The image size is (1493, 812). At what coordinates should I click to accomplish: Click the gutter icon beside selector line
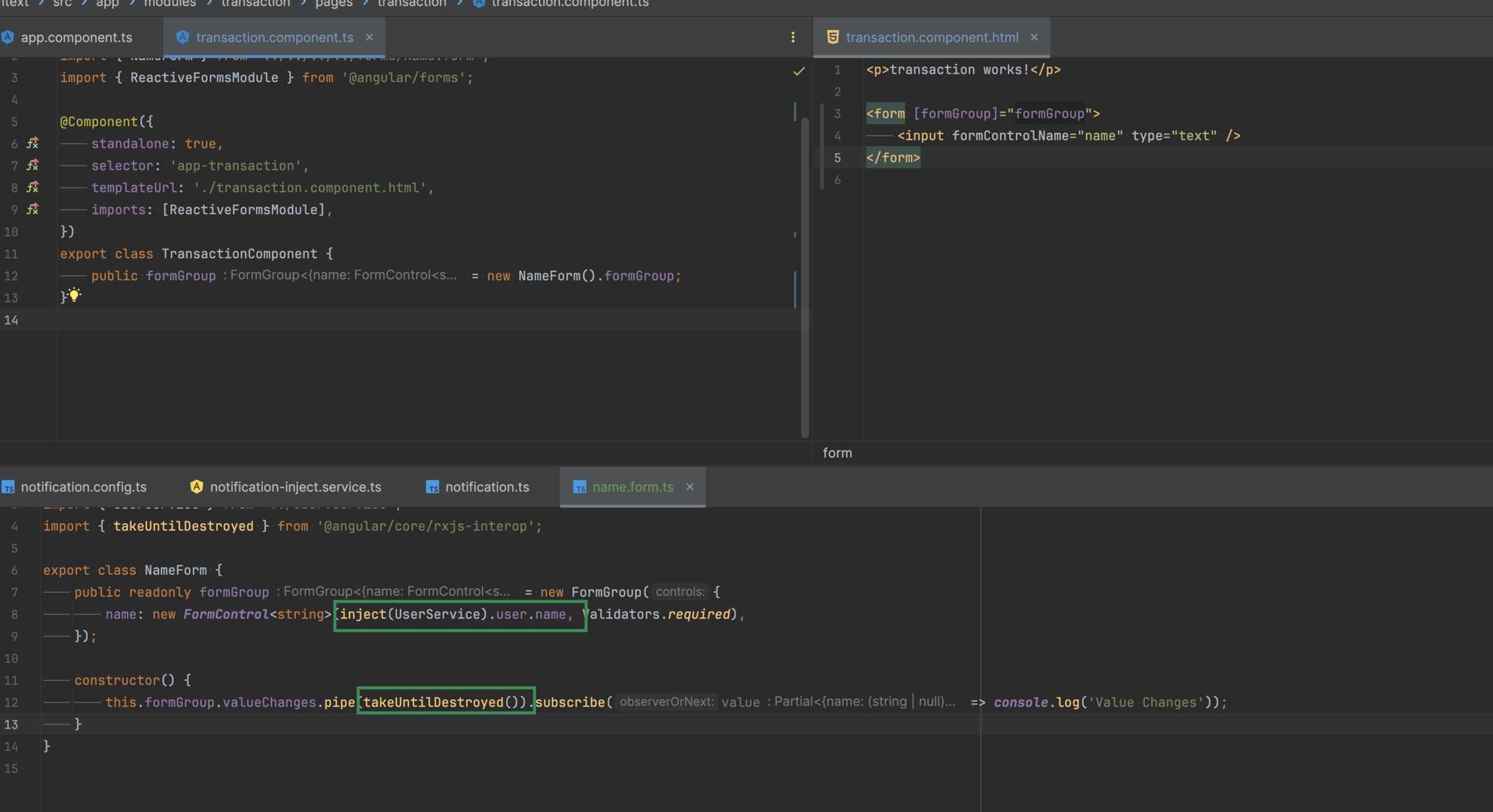tap(33, 165)
